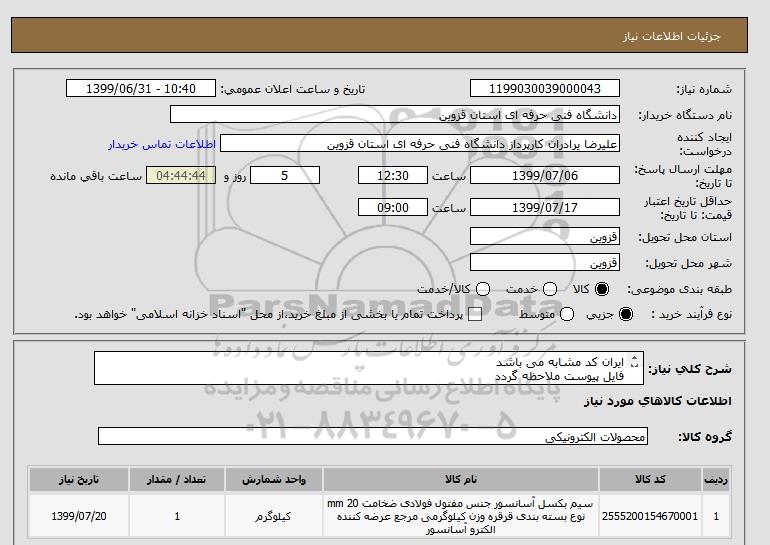Click the response deadline time 12:30
Image resolution: width=770 pixels, height=545 pixels.
coord(393,175)
